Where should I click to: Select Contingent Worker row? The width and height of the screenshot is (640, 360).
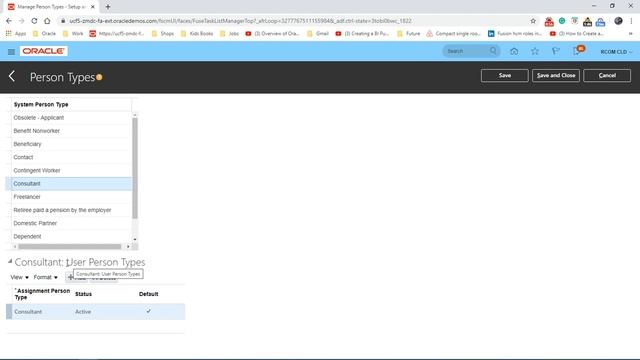(69, 170)
